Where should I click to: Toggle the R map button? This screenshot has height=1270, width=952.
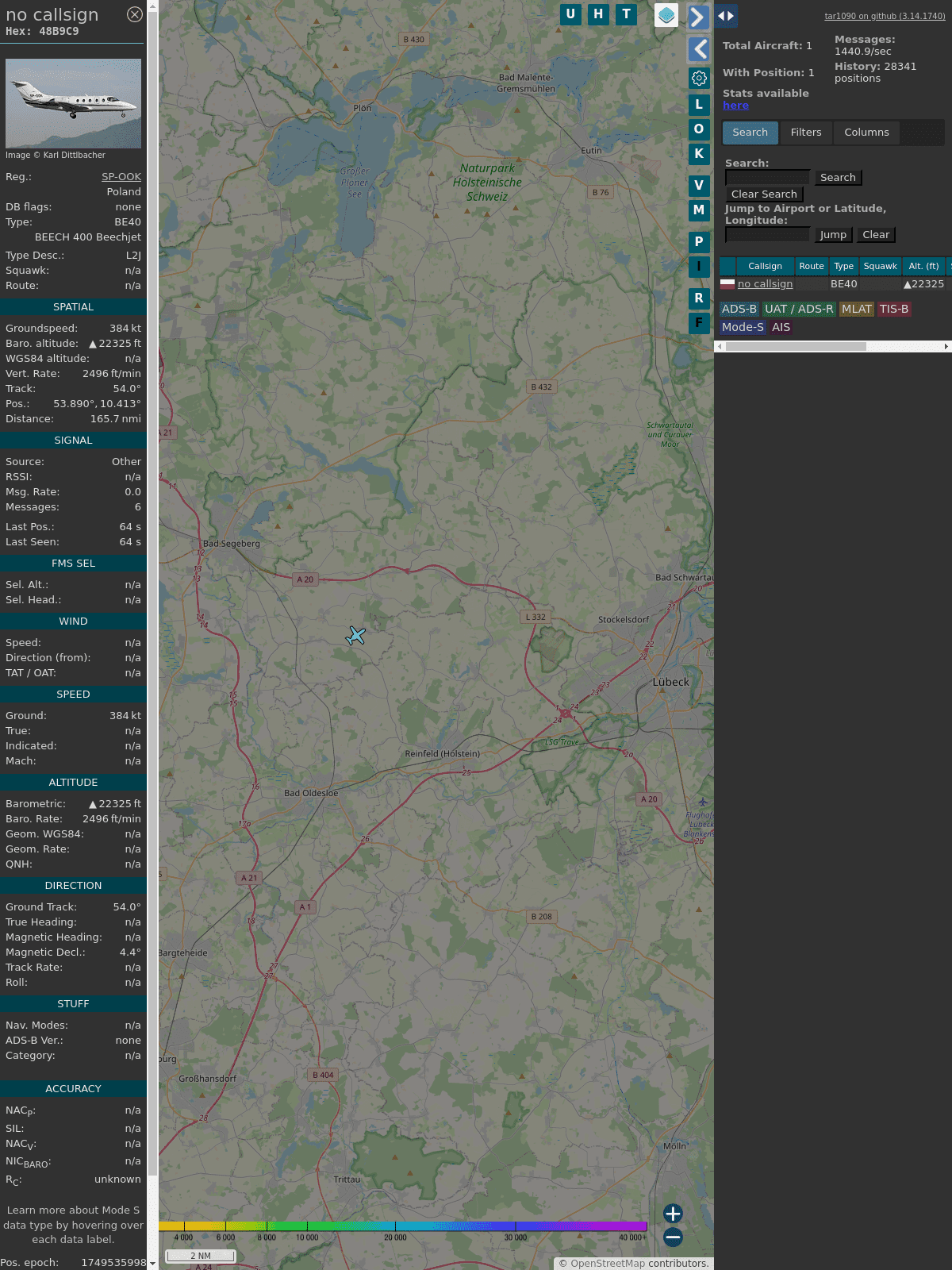[x=699, y=298]
